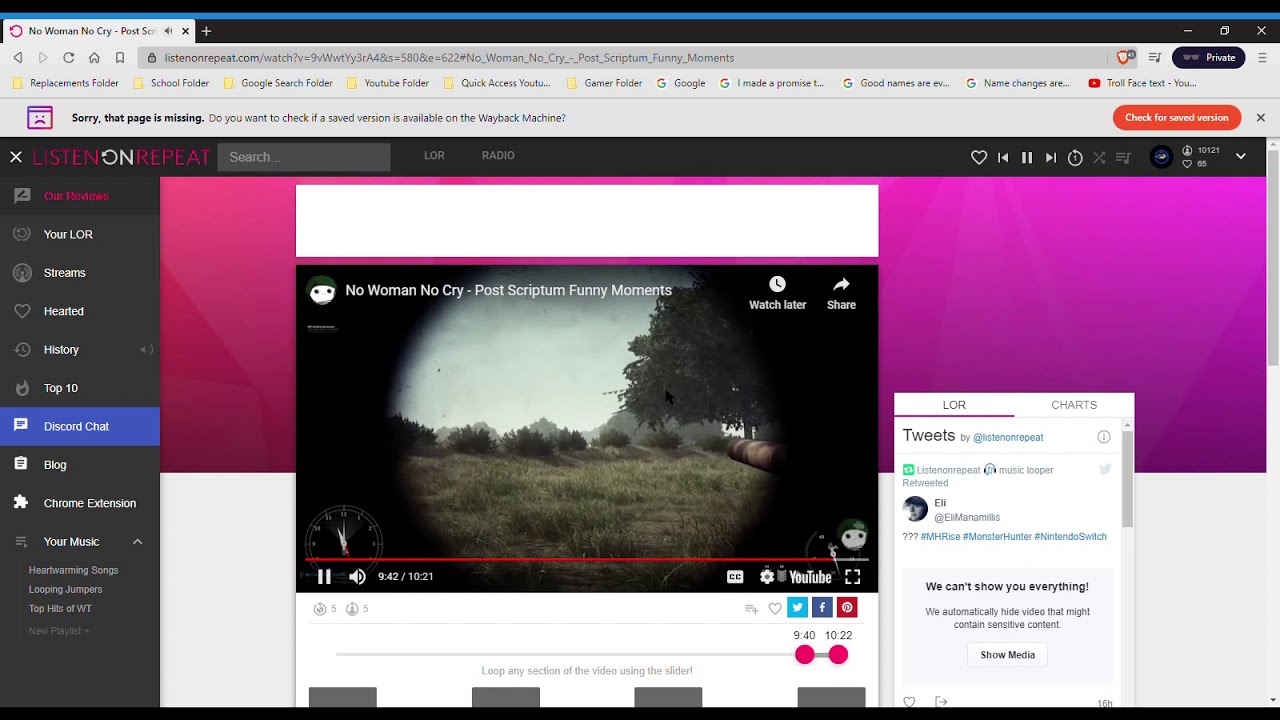This screenshot has width=1280, height=720.
Task: Click Show Media button in the tweet
Action: tap(1007, 655)
